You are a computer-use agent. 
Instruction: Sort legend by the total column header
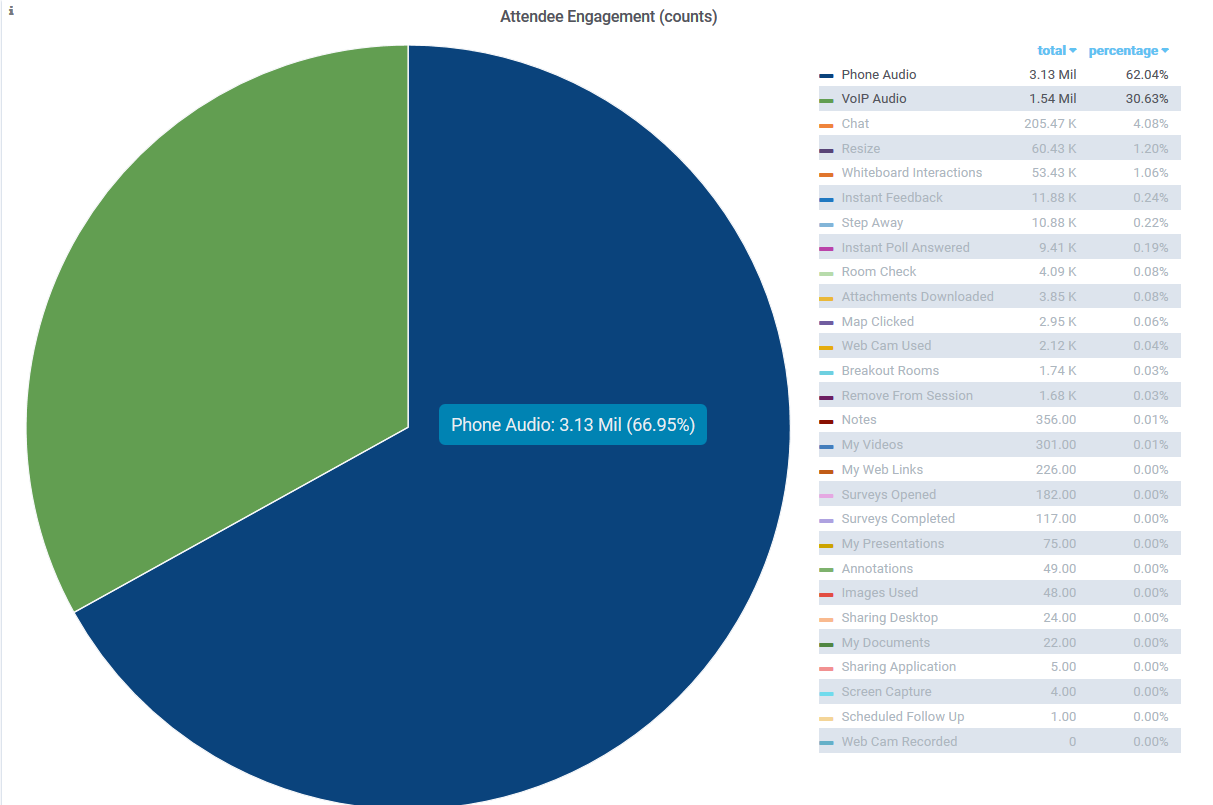point(1055,50)
